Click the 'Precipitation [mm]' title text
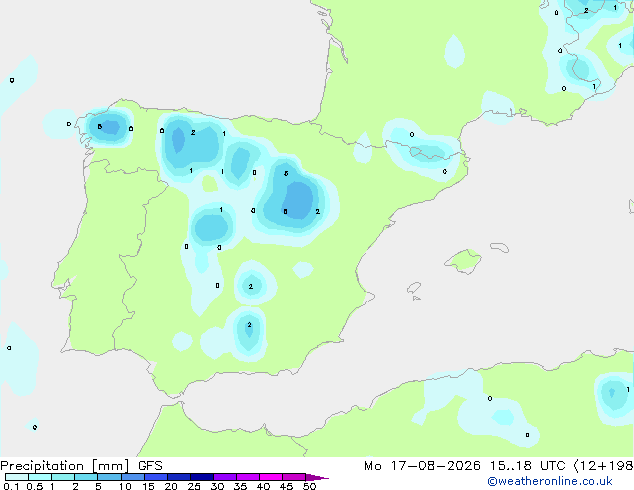Screen dimensions: 634x490 click(64, 466)
